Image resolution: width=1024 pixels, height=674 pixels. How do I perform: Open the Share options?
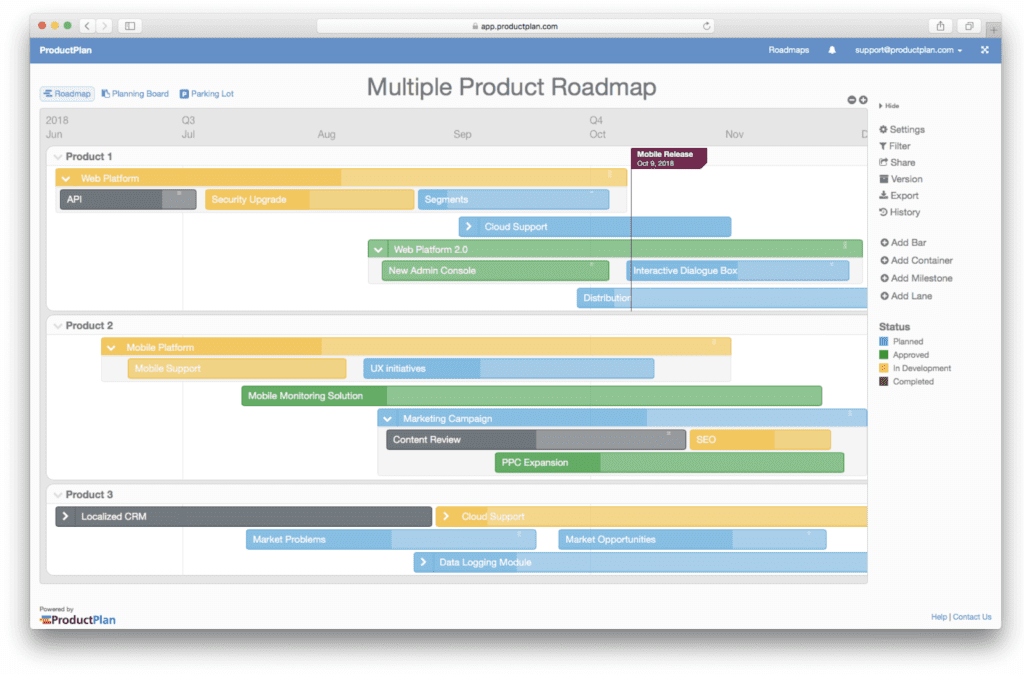(x=898, y=162)
